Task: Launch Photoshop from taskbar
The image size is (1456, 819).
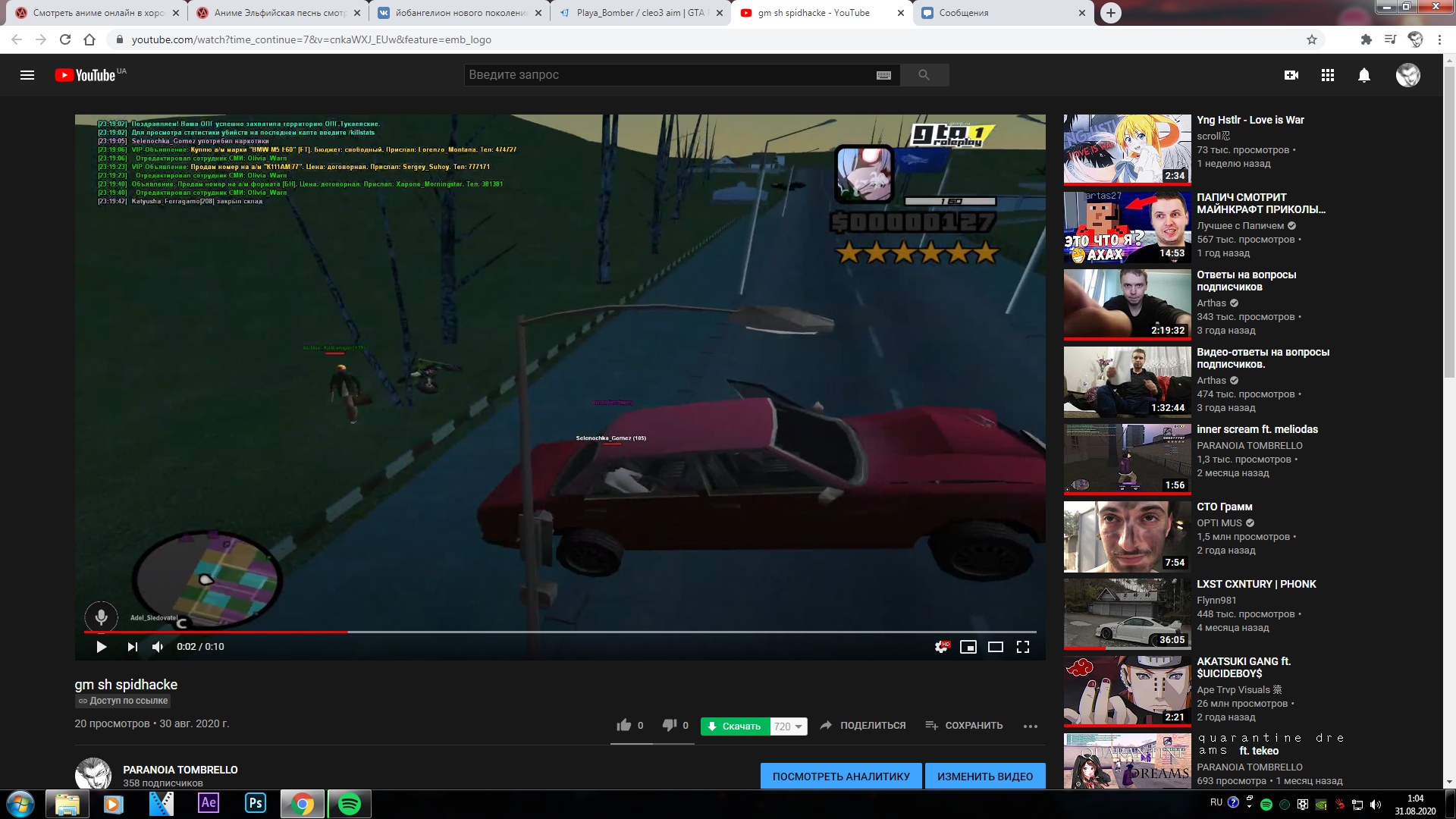Action: coord(256,803)
